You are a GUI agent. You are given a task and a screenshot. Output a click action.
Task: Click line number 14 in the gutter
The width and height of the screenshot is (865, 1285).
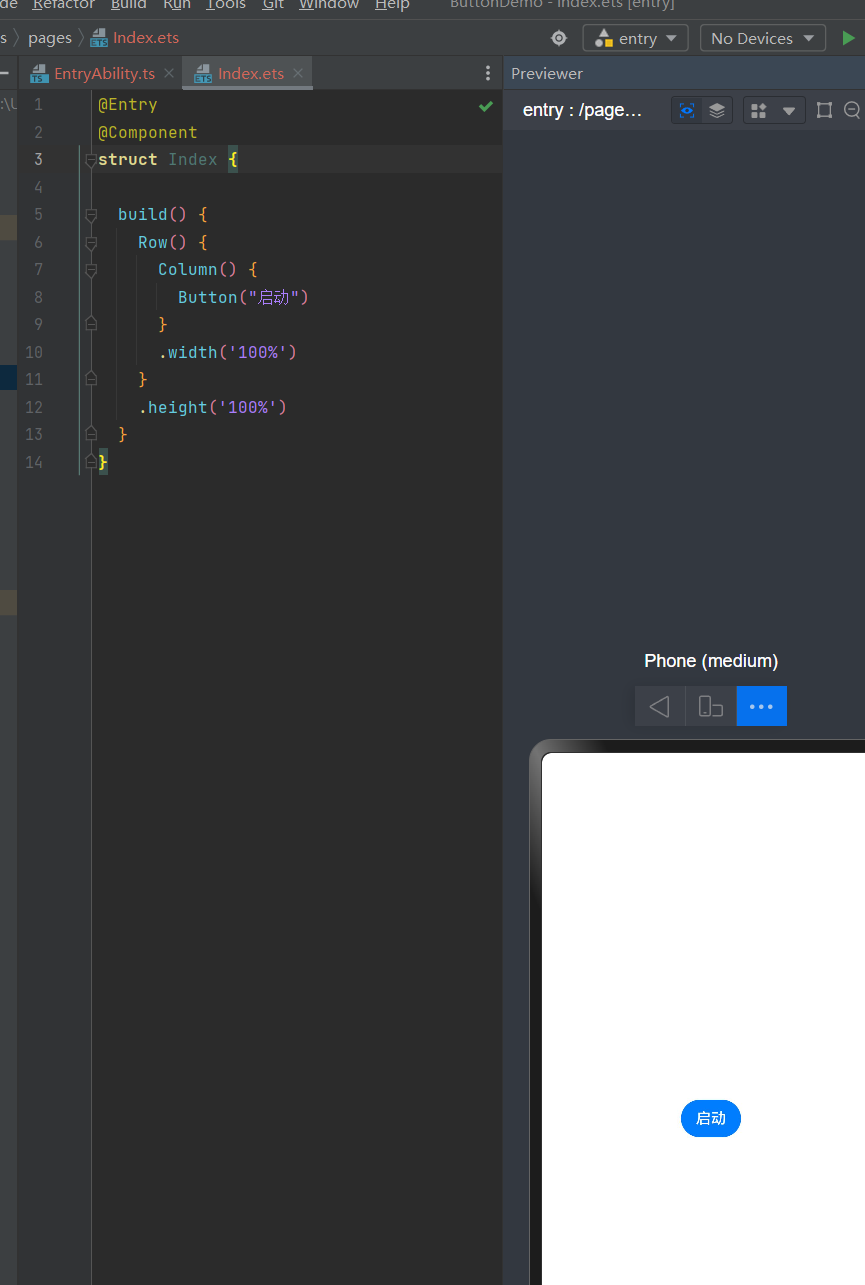point(34,462)
